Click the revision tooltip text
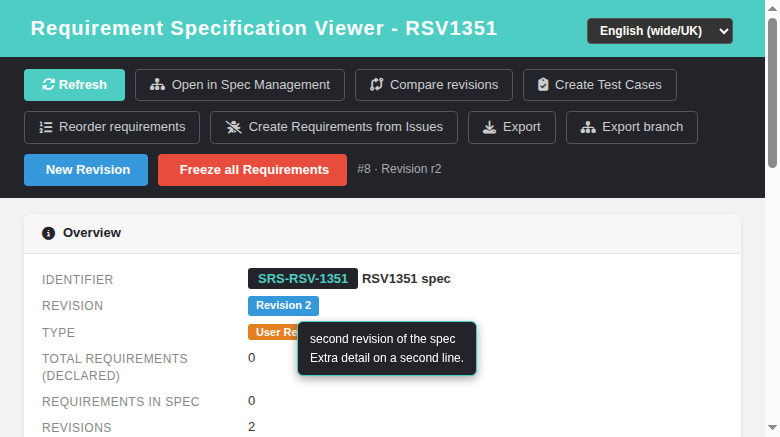The width and height of the screenshot is (780, 437). pyautogui.click(x=387, y=348)
